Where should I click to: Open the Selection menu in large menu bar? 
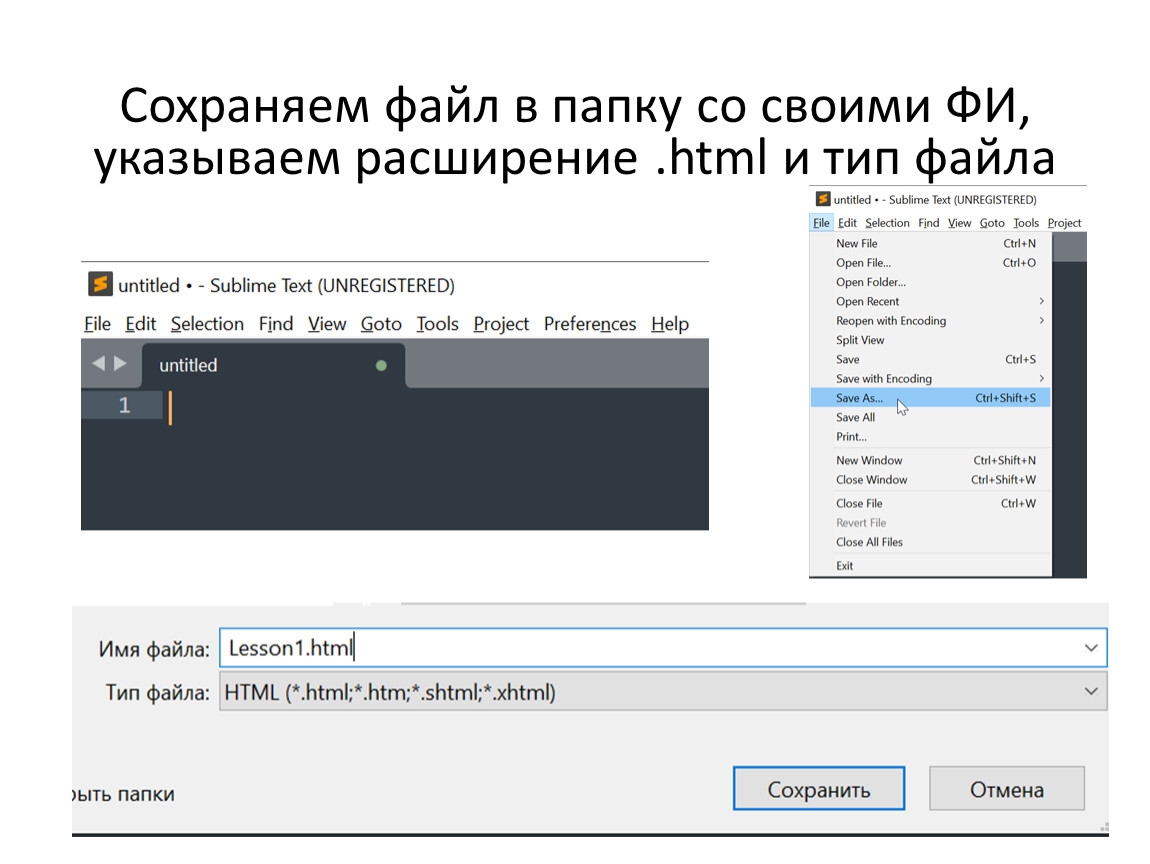(x=207, y=324)
